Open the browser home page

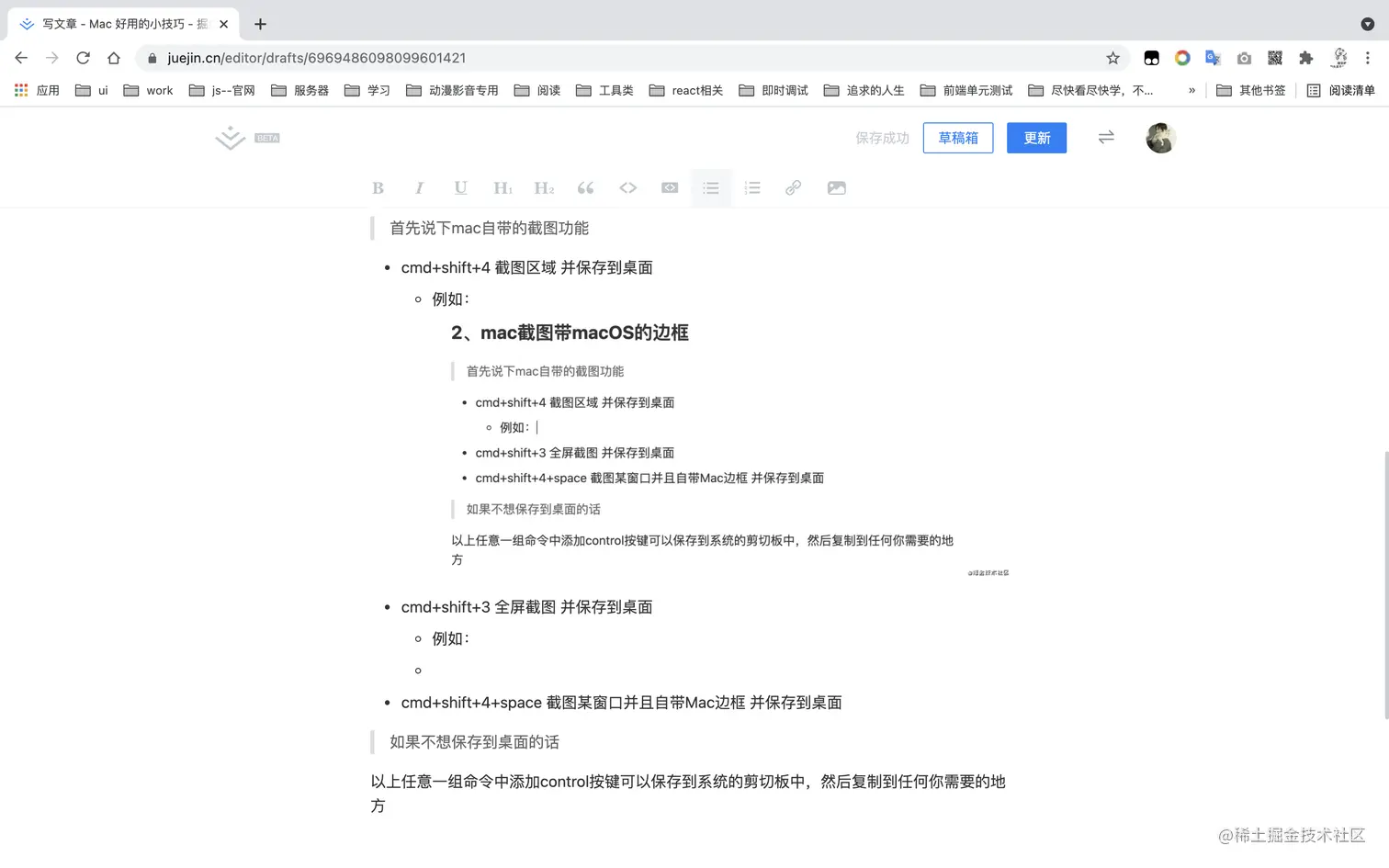[x=114, y=58]
